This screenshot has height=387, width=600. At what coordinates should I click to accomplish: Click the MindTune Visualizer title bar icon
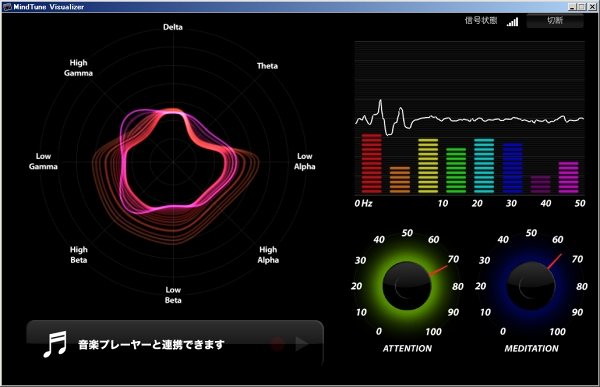pyautogui.click(x=7, y=7)
